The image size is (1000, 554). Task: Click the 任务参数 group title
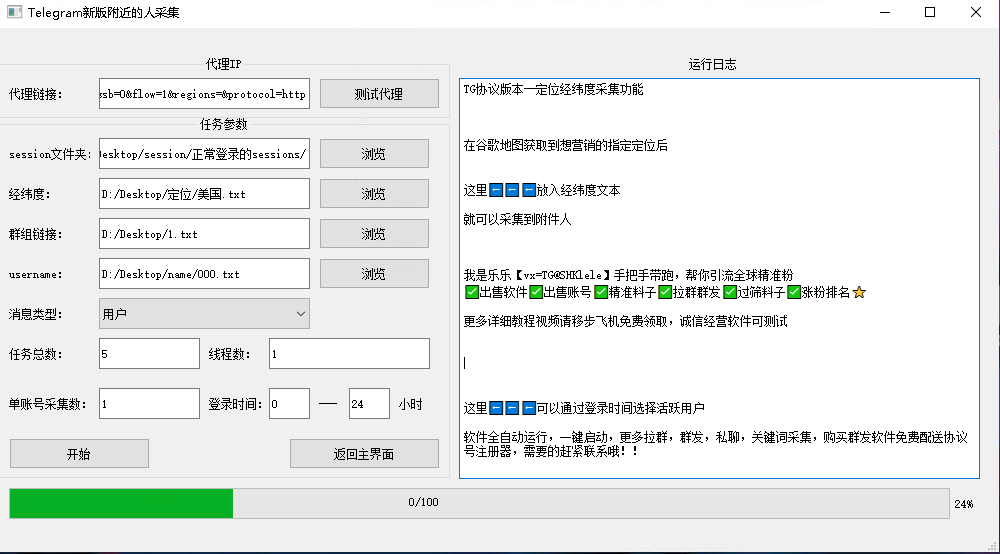click(x=223, y=124)
